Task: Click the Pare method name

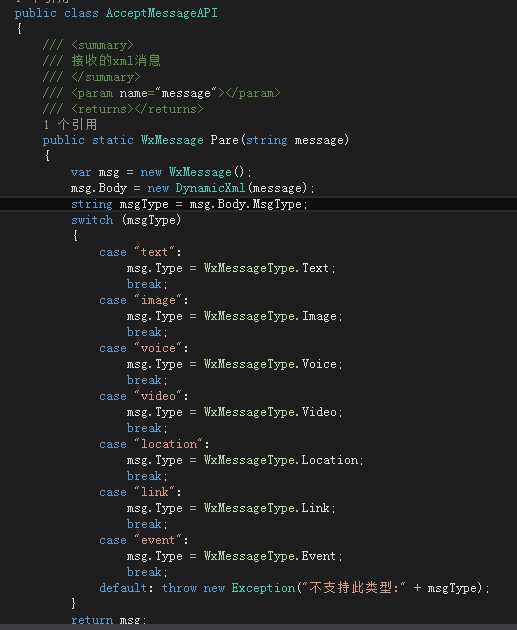Action: coord(225,140)
